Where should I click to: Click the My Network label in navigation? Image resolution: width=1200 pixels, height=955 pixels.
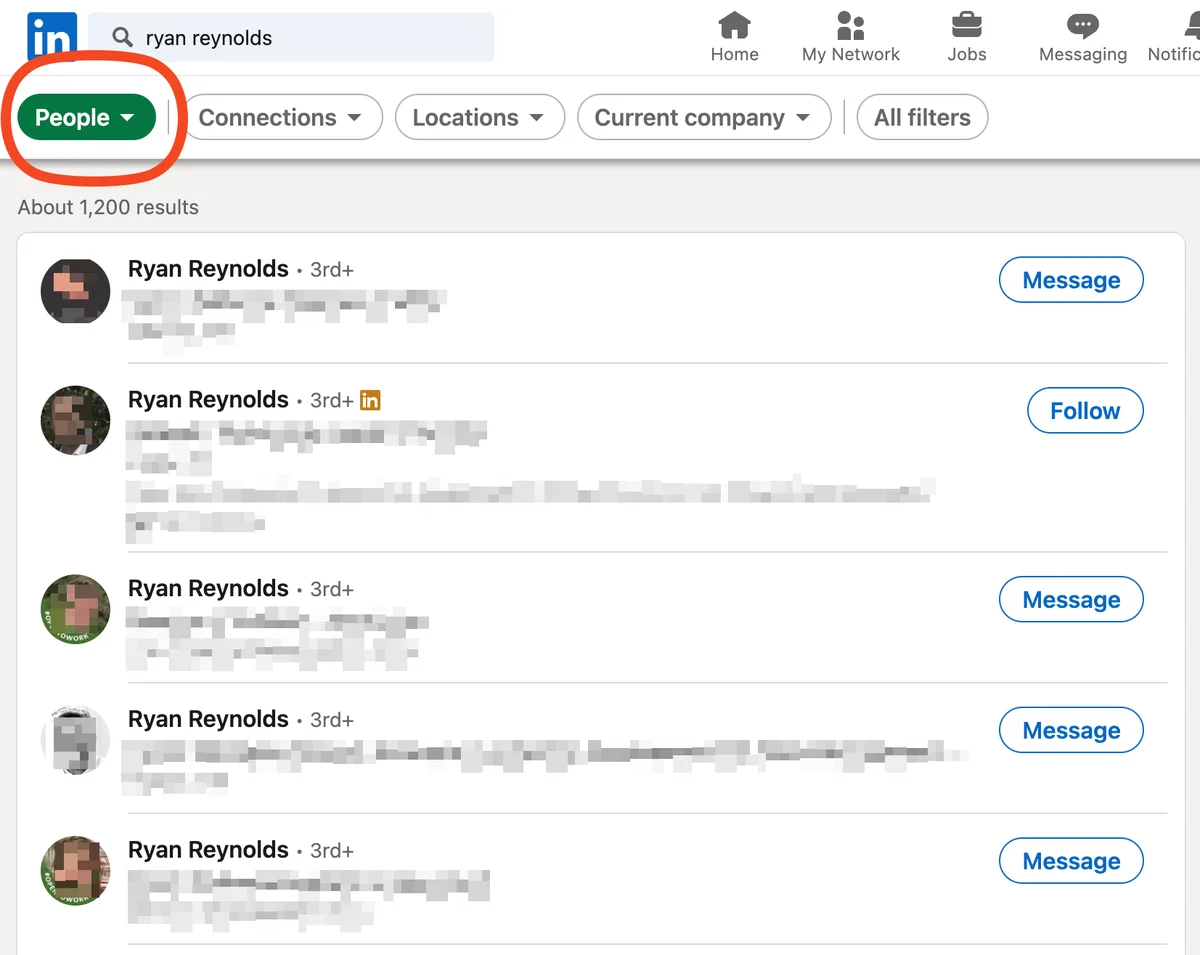[x=851, y=54]
